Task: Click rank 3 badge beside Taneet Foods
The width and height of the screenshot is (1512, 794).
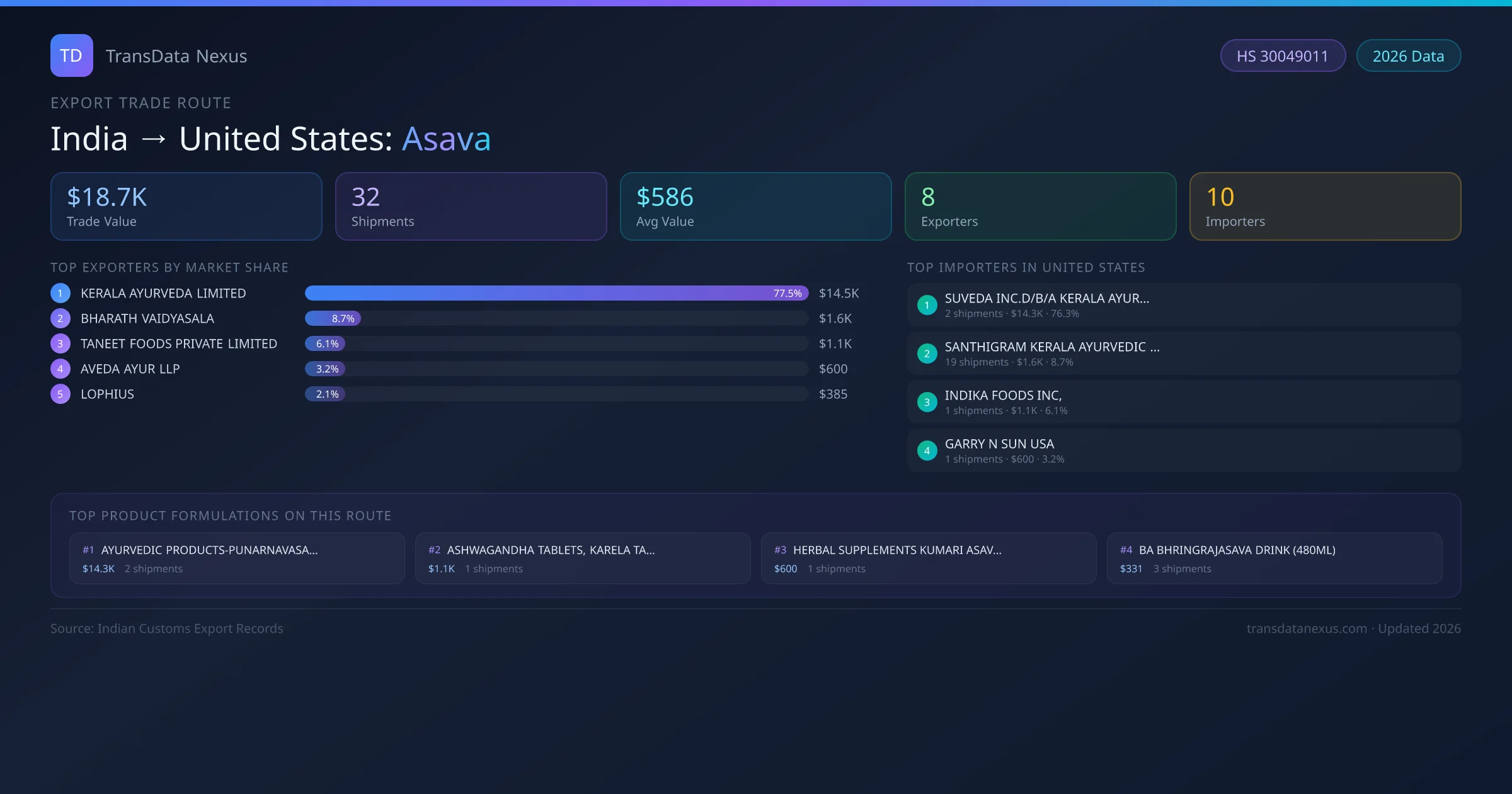Action: 60,343
